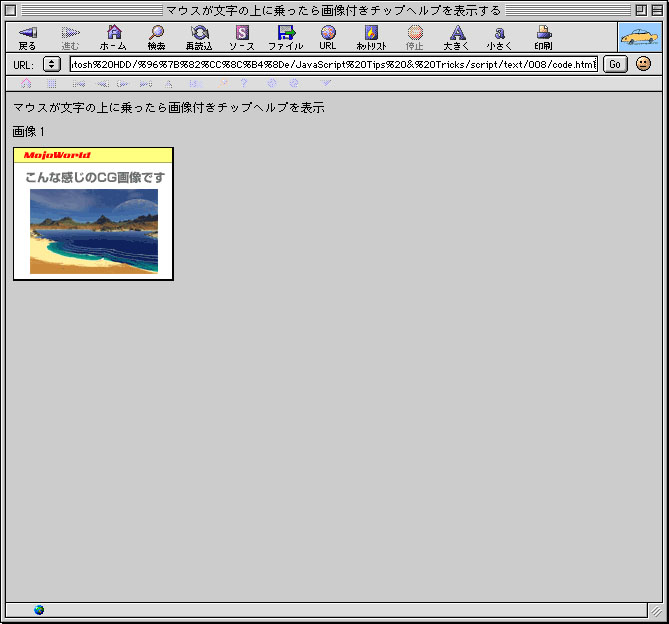Open the URL history popup stepper

coord(52,64)
